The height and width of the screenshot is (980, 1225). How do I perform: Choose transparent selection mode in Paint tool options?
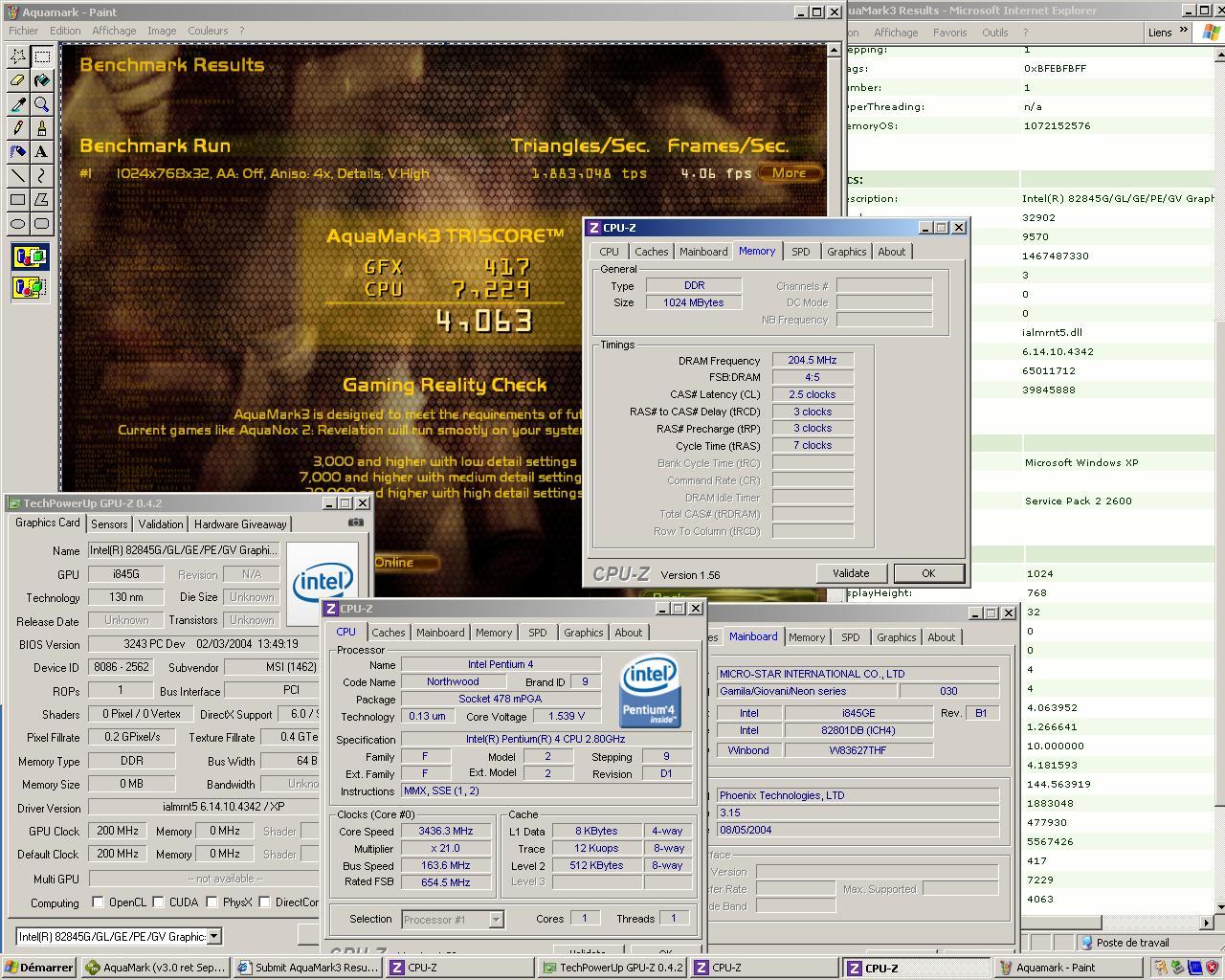pyautogui.click(x=30, y=286)
